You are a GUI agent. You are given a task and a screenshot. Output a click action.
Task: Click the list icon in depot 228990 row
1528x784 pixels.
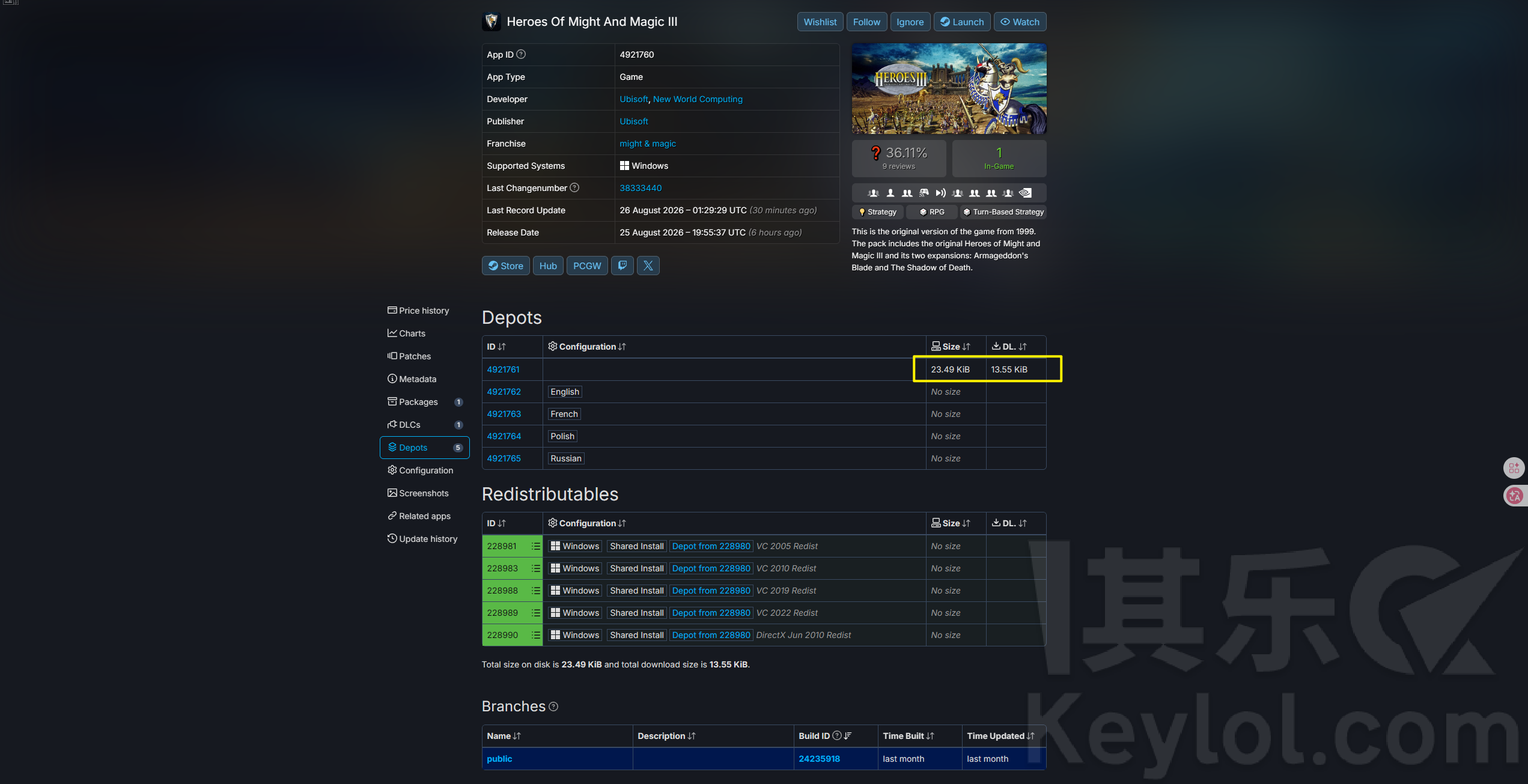[536, 635]
